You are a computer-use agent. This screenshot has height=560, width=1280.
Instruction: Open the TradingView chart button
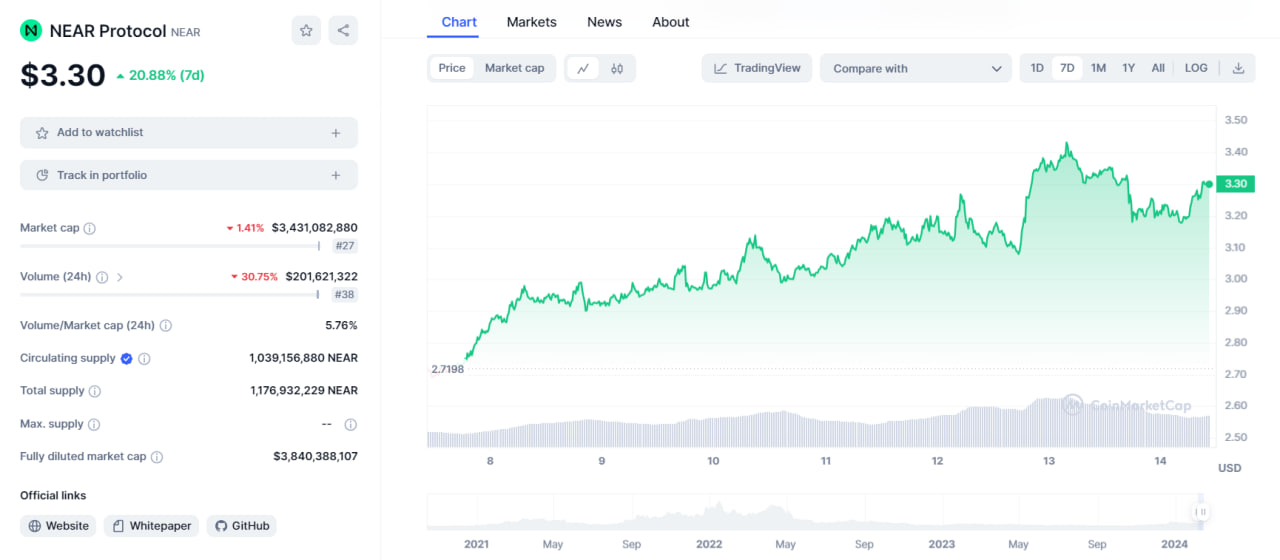[757, 68]
